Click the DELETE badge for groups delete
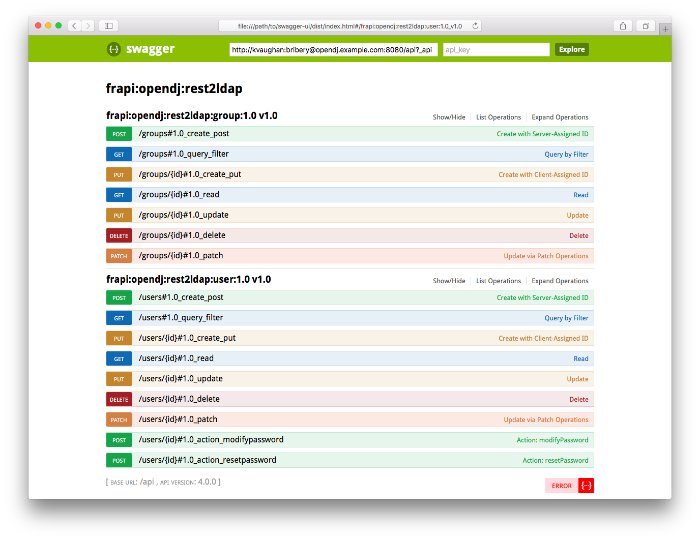700x540 pixels. (119, 236)
